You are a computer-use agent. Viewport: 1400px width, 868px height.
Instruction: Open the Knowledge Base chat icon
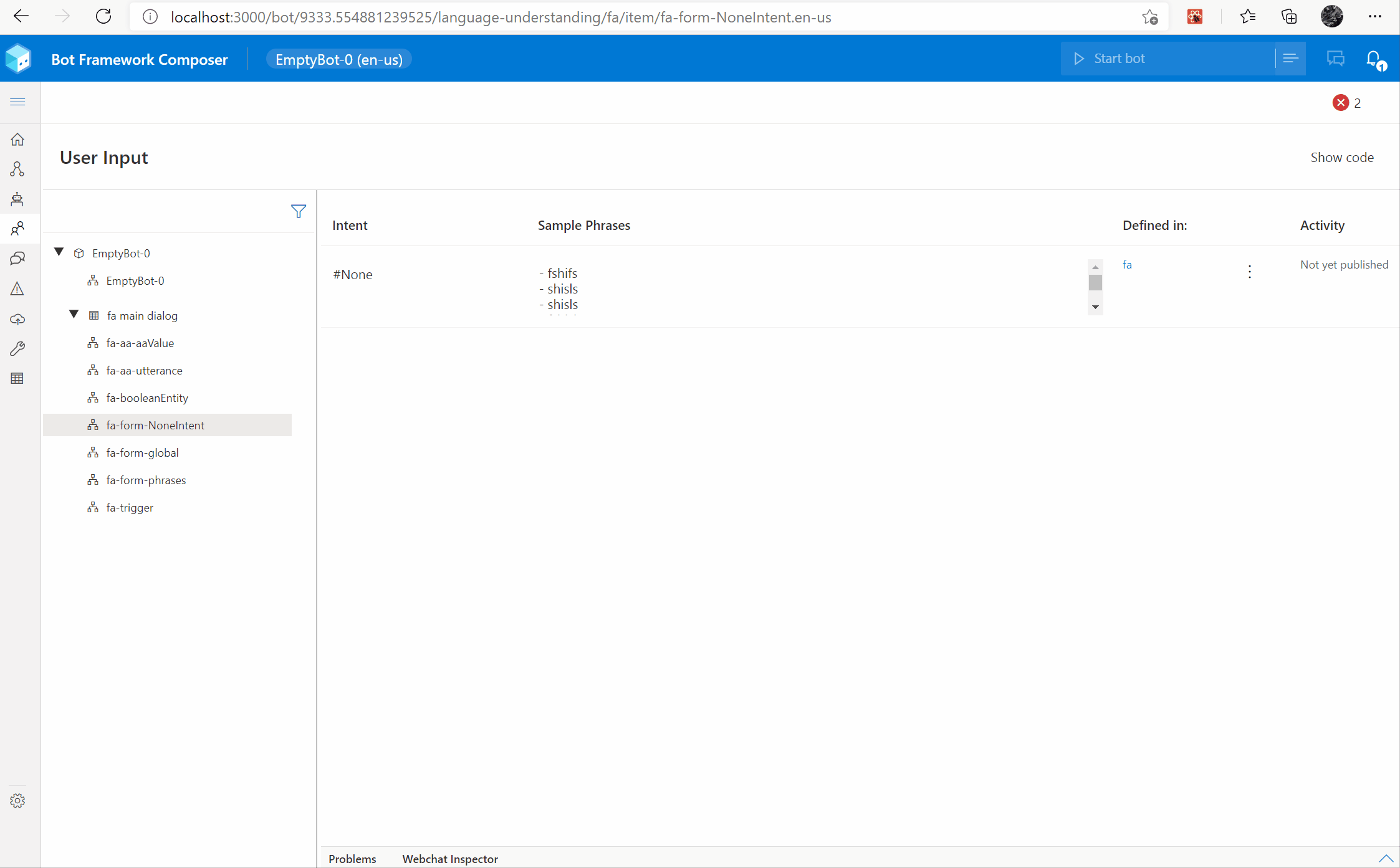tap(17, 259)
